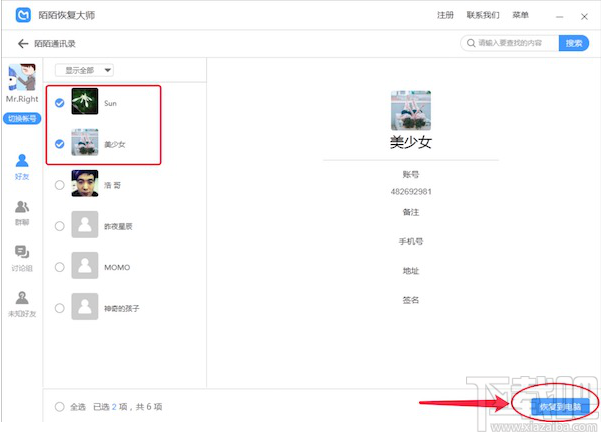Click the contact name 昨夜星辰
Screen dimensions: 606x437
click(x=118, y=226)
